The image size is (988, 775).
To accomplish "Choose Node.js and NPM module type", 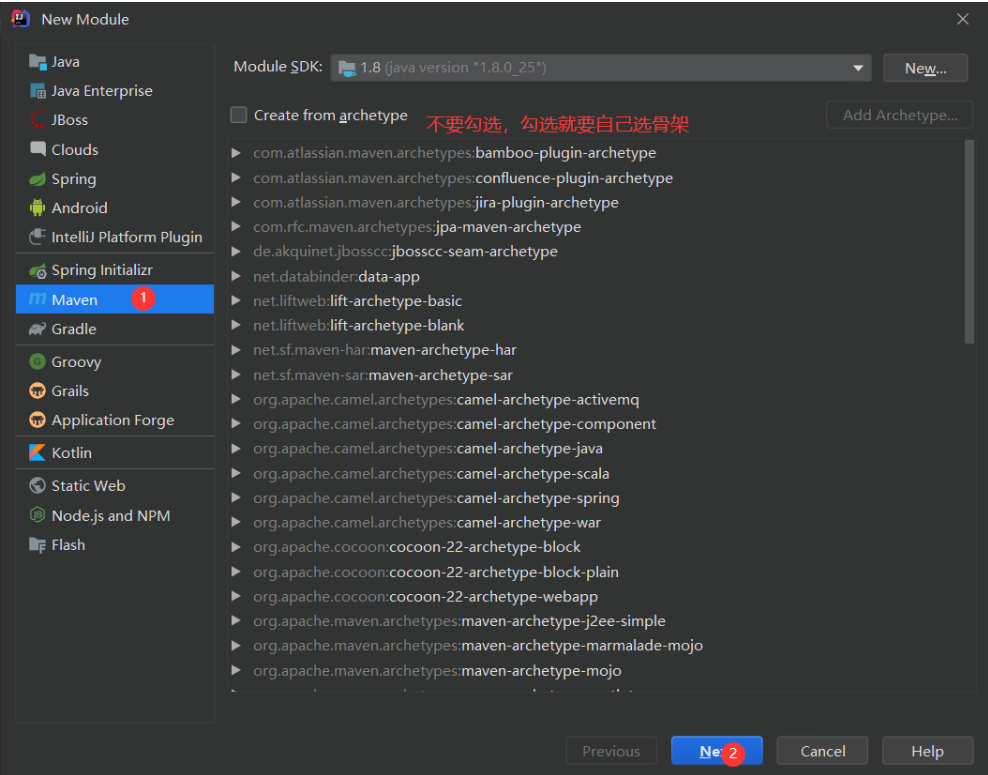I will point(115,515).
